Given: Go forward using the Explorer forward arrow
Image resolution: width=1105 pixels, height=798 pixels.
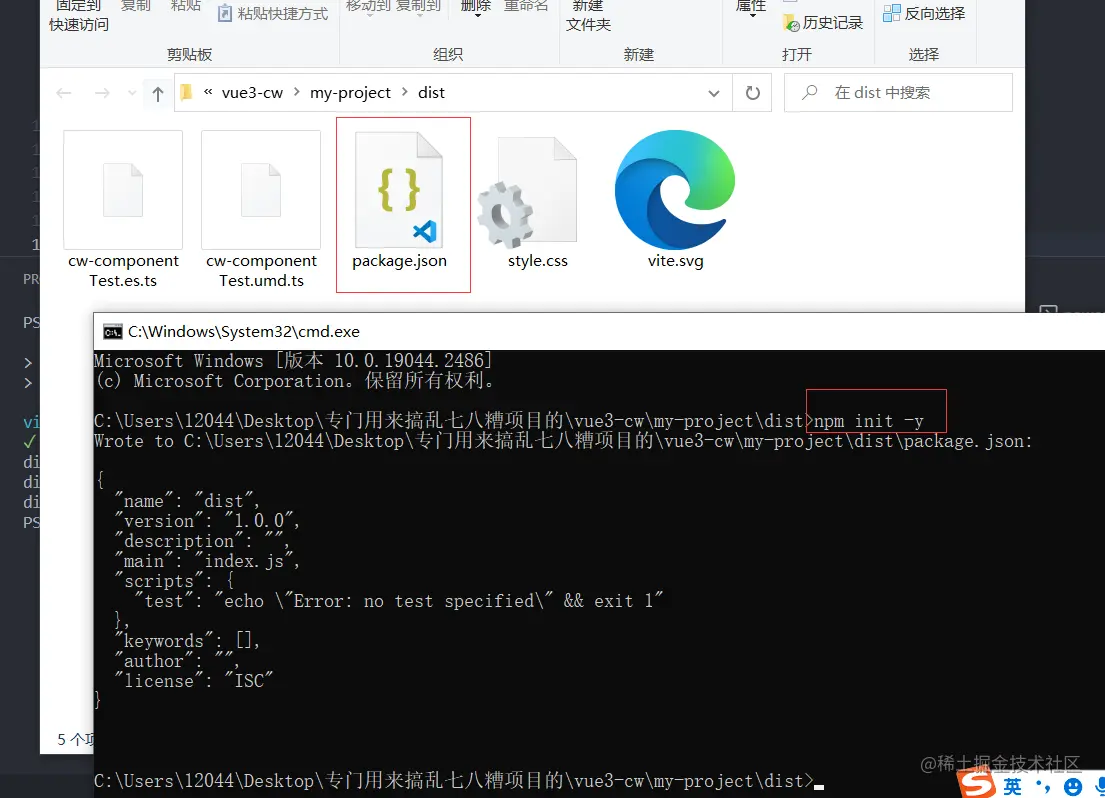Looking at the screenshot, I should coord(102,93).
